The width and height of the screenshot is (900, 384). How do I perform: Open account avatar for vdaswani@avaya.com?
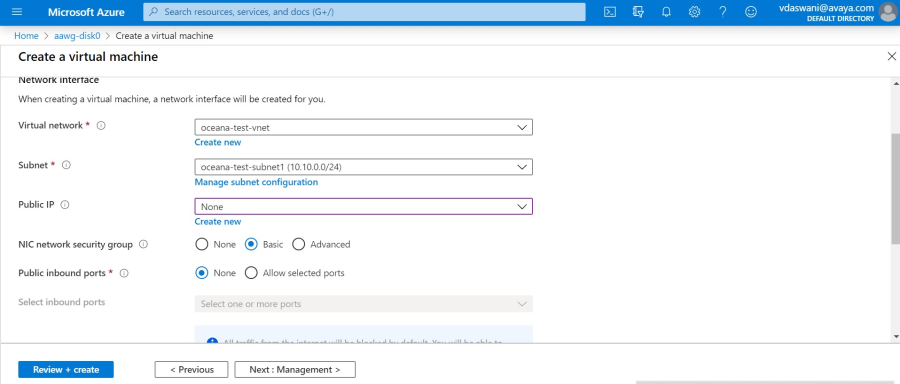pyautogui.click(x=887, y=12)
